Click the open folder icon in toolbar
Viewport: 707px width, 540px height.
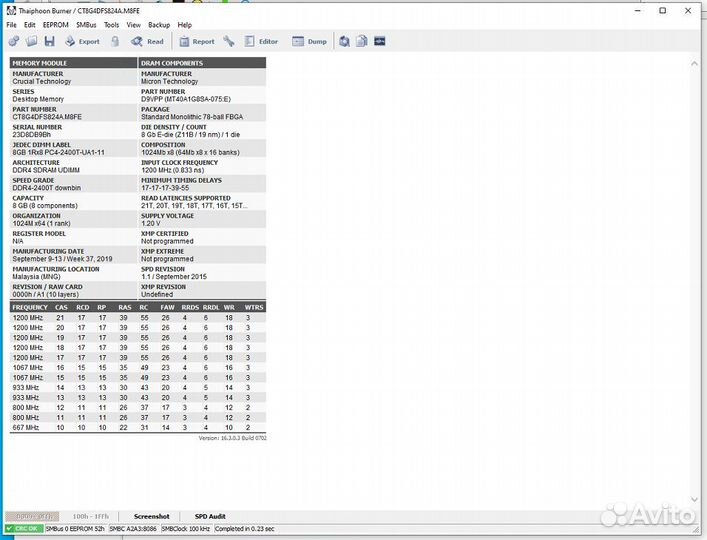(31, 41)
